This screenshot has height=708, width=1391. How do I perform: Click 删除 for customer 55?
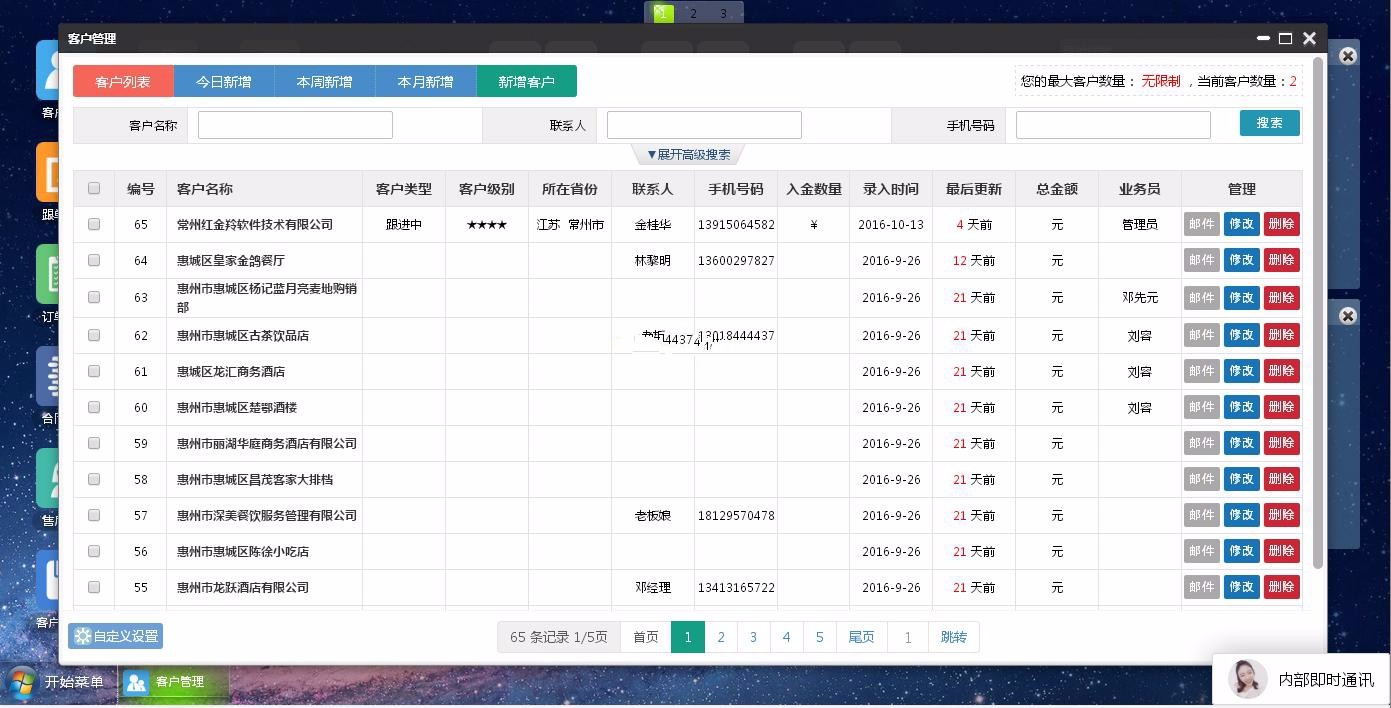click(x=1282, y=587)
